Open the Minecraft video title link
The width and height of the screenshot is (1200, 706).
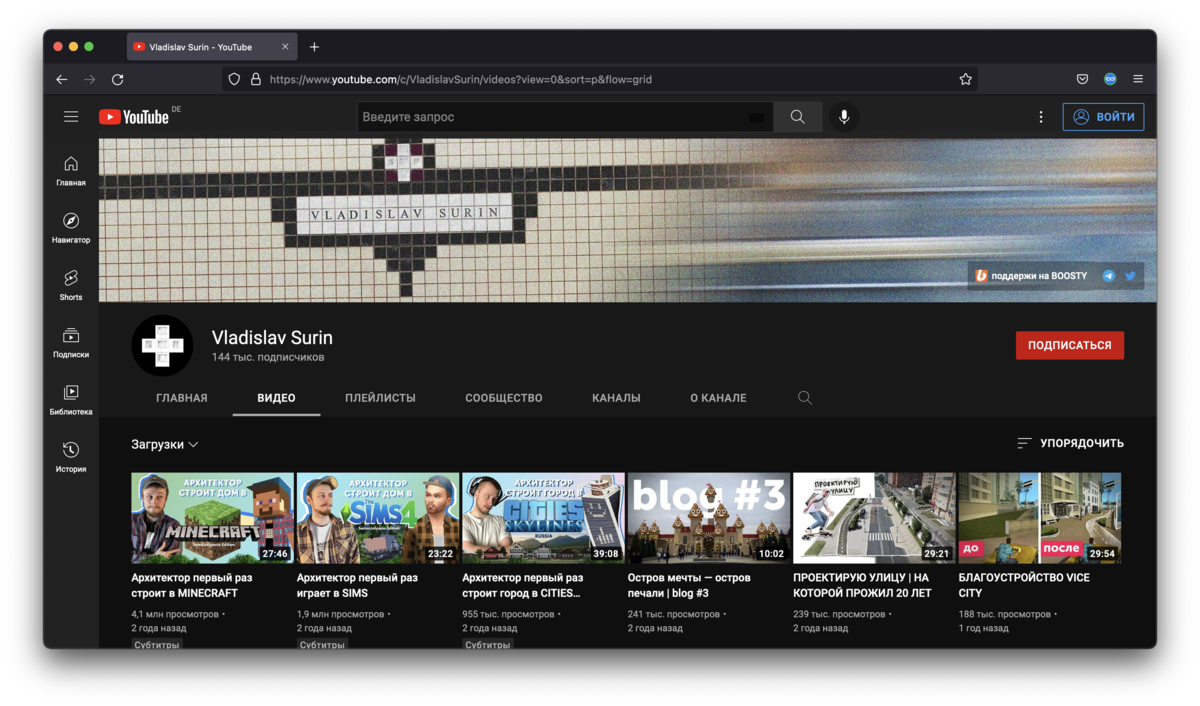pos(192,585)
